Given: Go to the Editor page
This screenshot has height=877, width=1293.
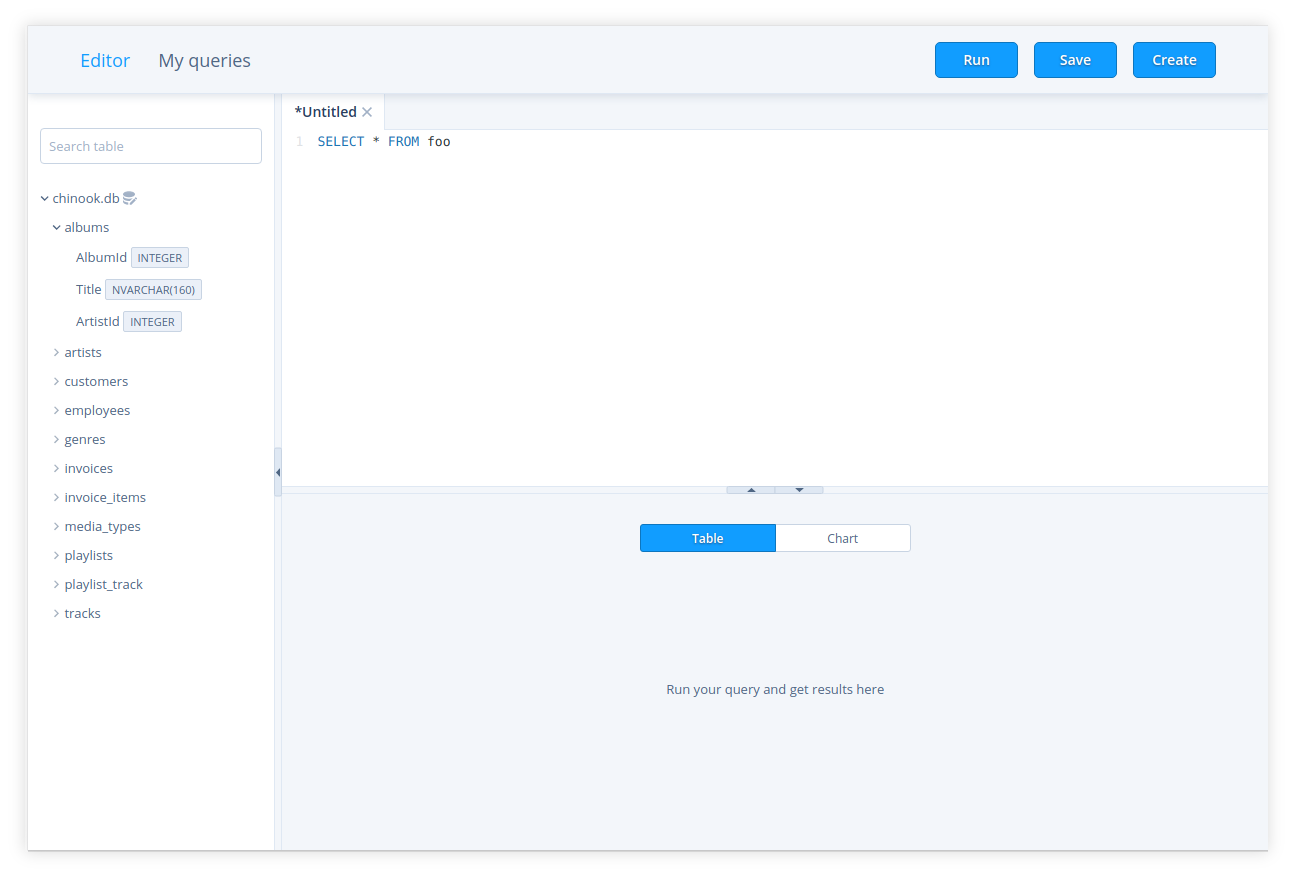Looking at the screenshot, I should coord(105,60).
